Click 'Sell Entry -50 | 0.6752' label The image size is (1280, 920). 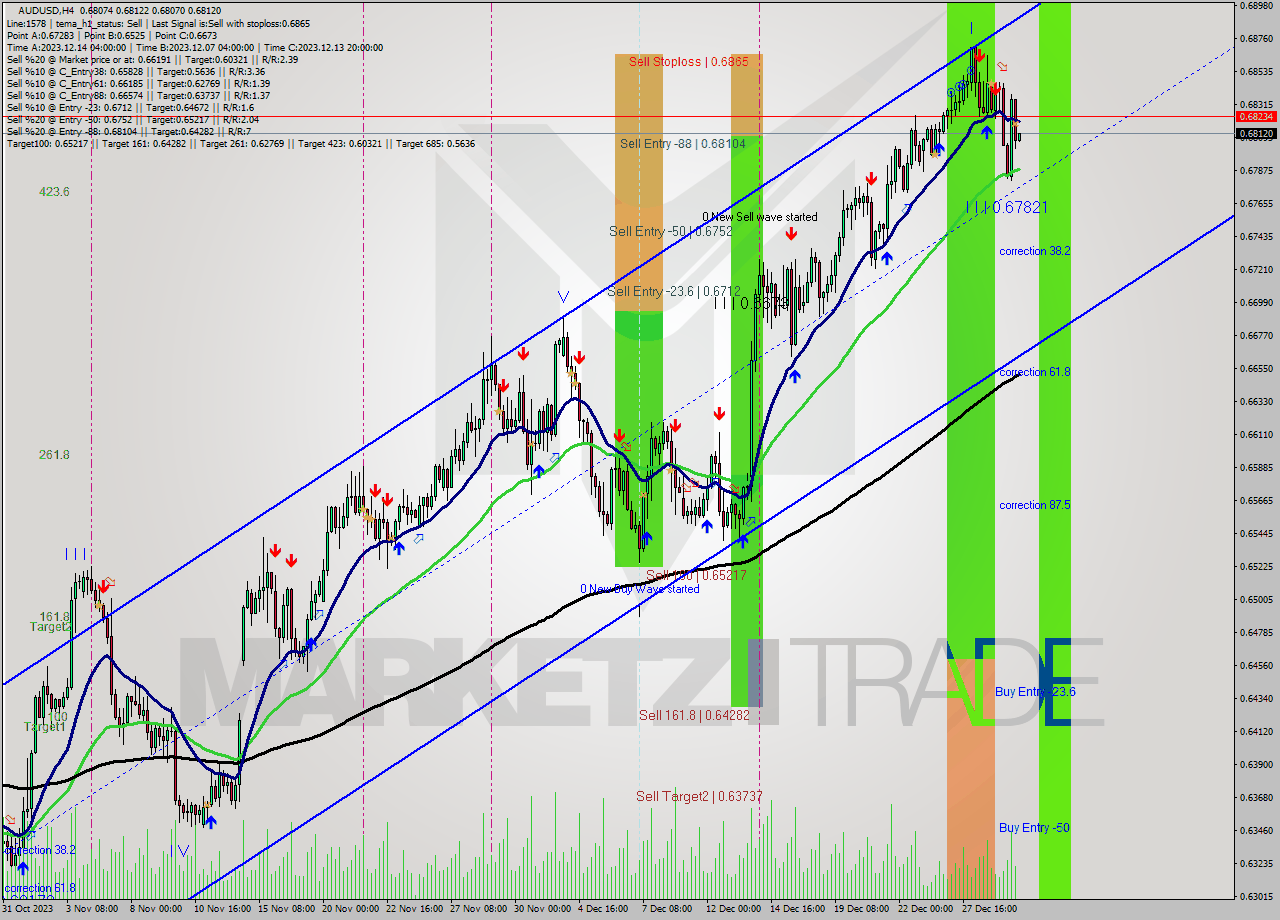[x=670, y=231]
